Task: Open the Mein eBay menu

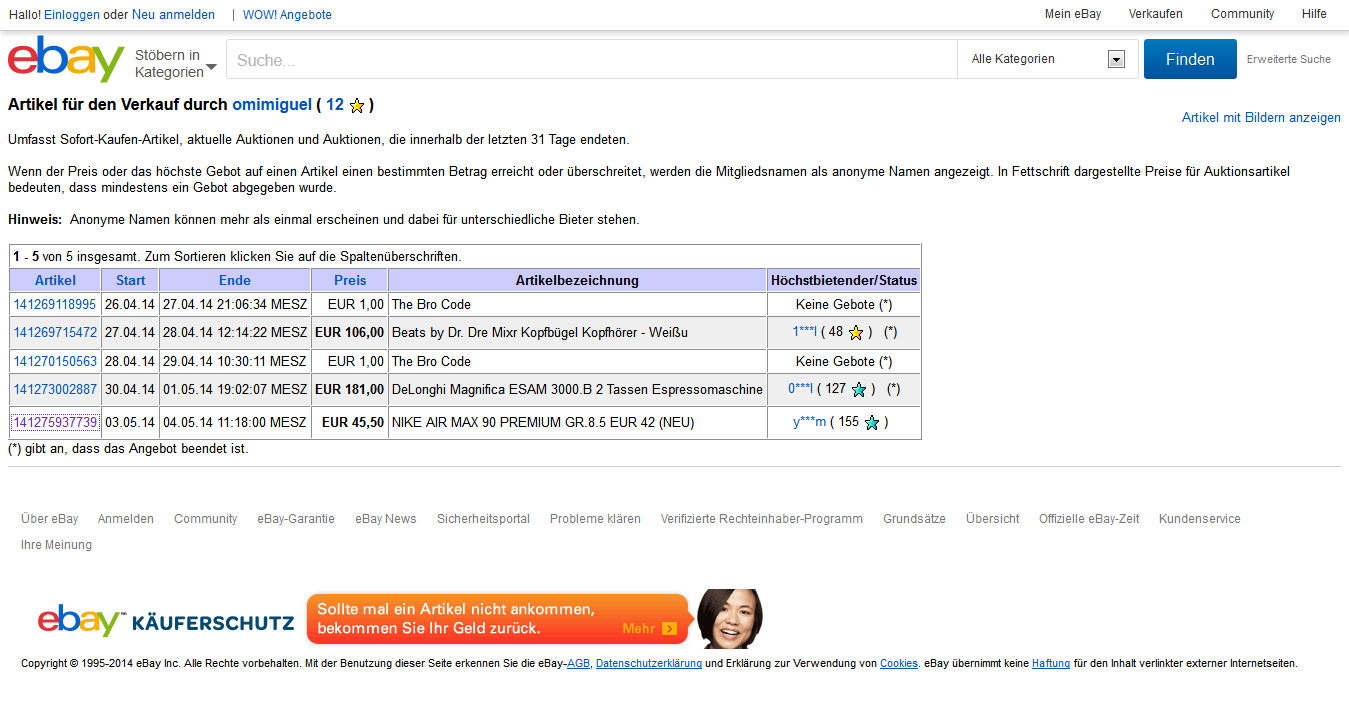Action: tap(1073, 14)
